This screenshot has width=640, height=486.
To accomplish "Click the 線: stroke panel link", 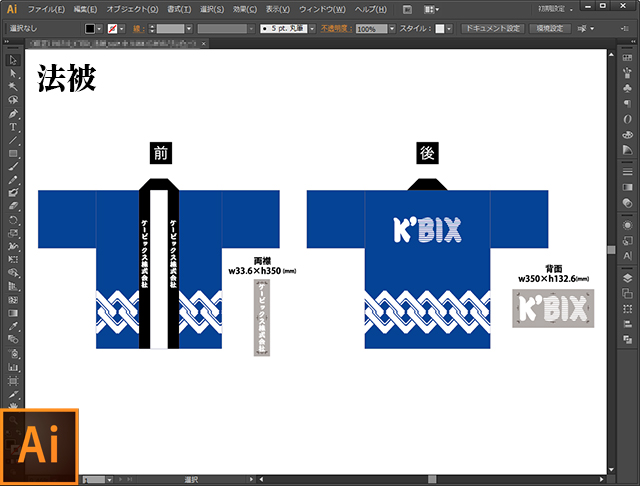I will tap(137, 29).
